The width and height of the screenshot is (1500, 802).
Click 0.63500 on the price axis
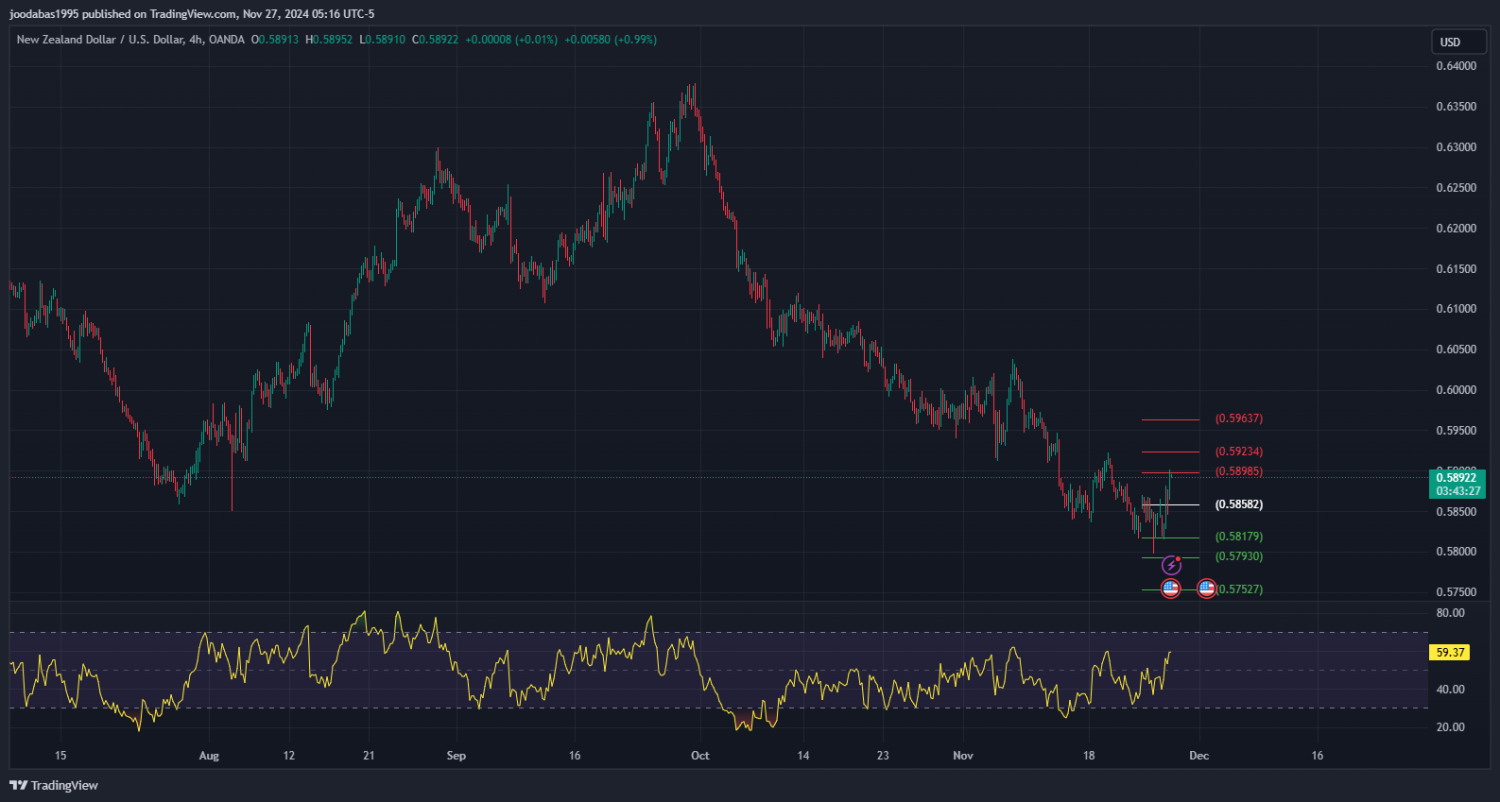click(1456, 106)
